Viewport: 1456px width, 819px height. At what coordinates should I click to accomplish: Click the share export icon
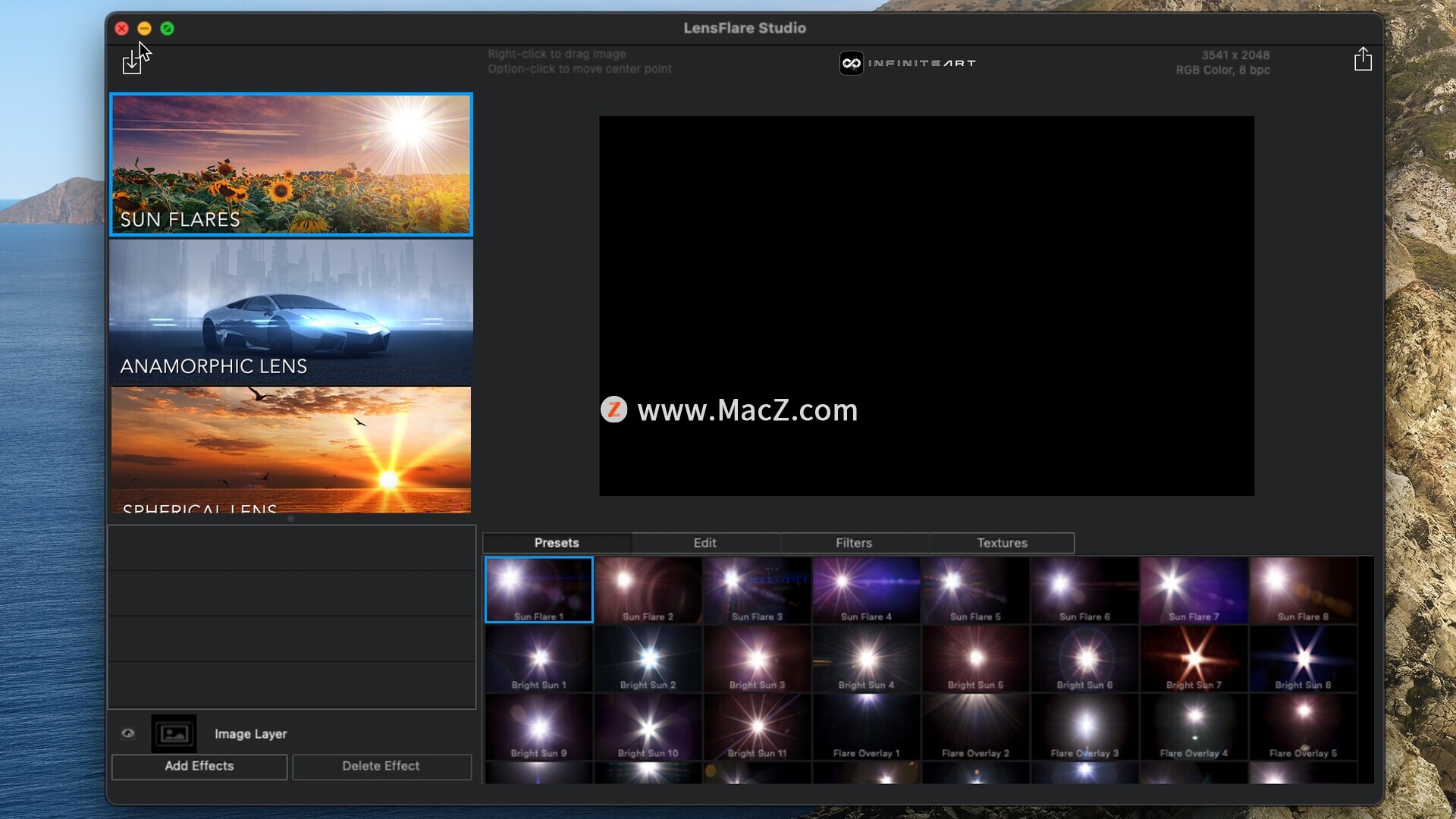coord(1363,59)
